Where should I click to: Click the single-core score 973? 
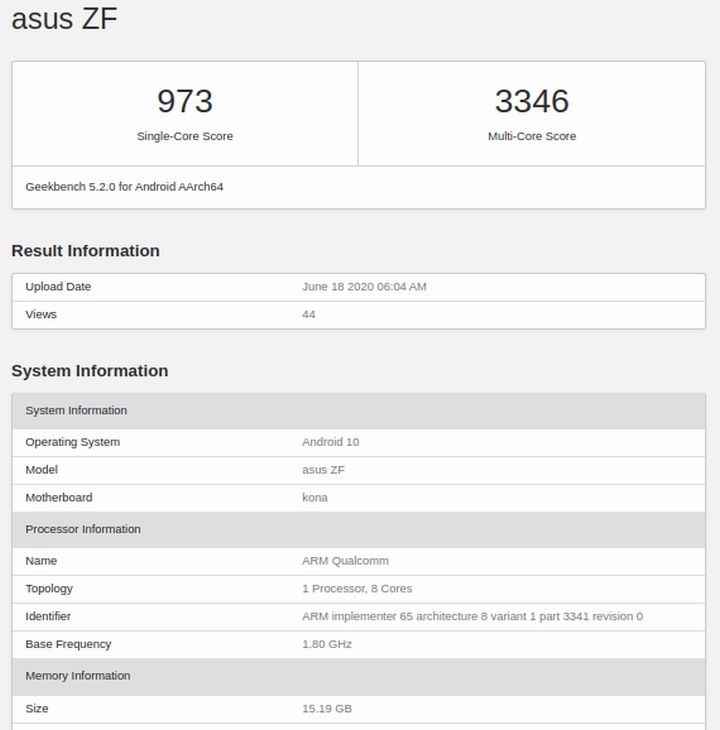(x=185, y=101)
